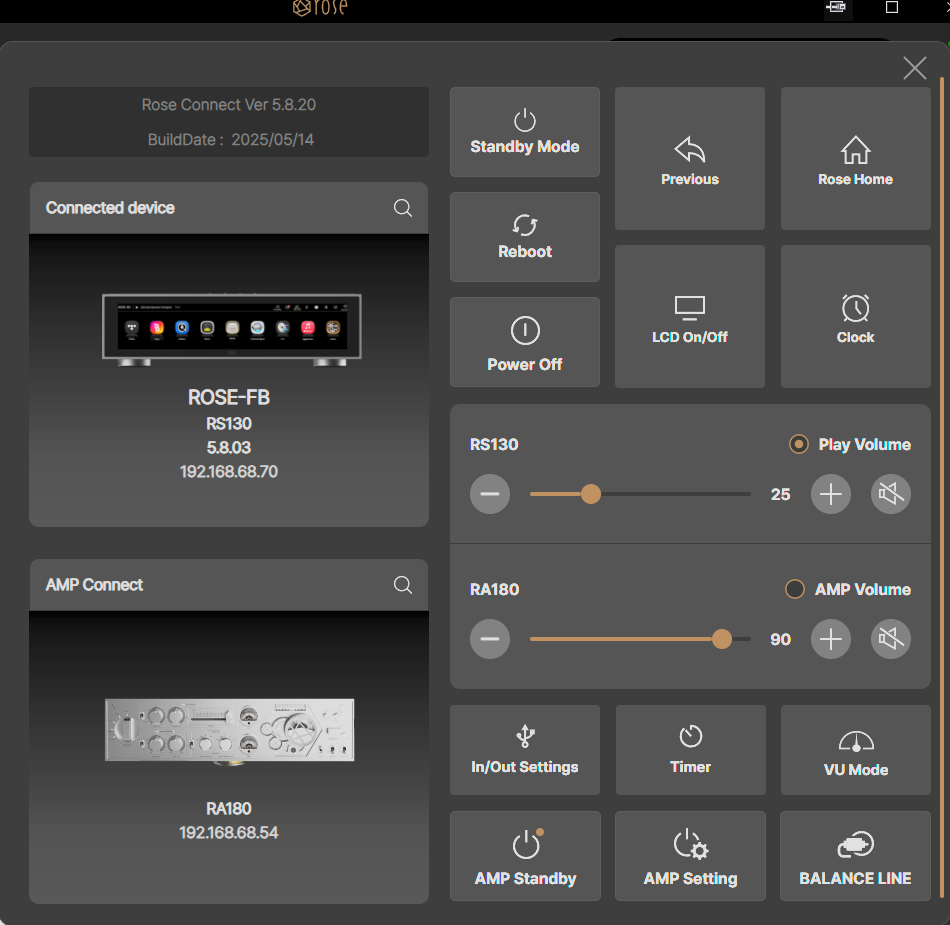Click the Rose Connect Ver 5.8.20 text

[x=229, y=105]
